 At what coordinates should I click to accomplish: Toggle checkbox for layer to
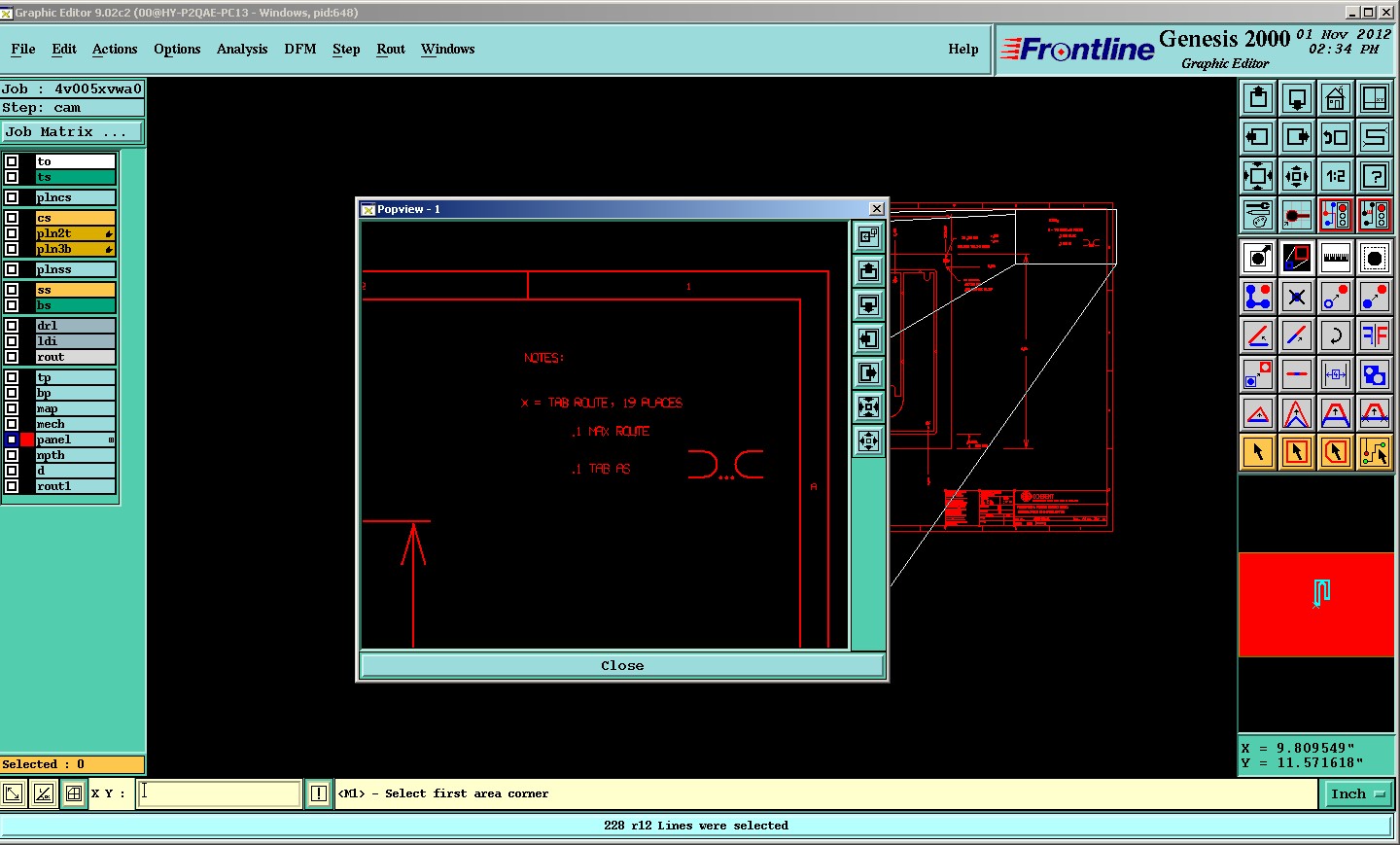(x=12, y=161)
